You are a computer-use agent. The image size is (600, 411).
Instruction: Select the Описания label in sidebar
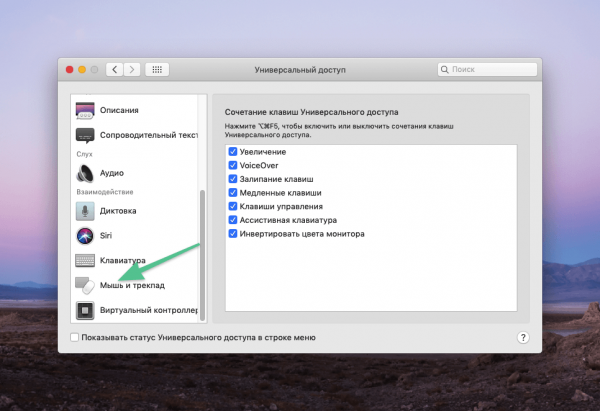119,110
